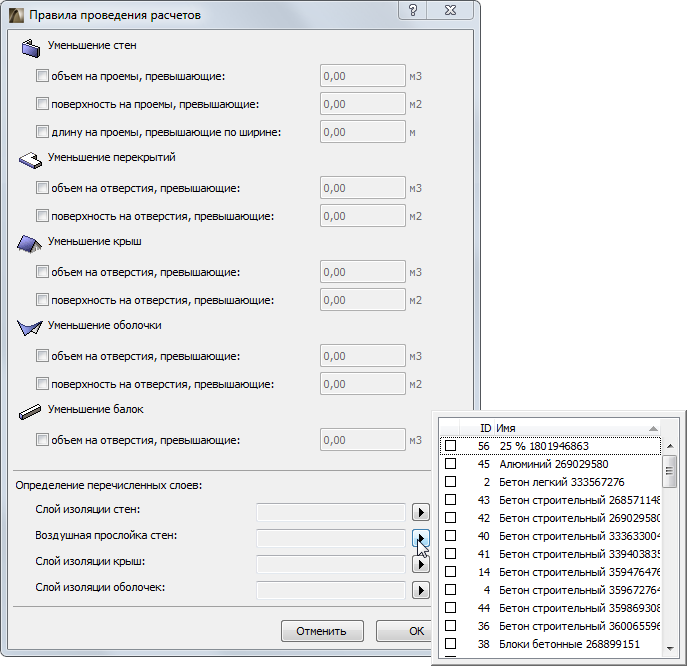Click the help question mark button
This screenshot has width=687, height=666.
pos(412,10)
